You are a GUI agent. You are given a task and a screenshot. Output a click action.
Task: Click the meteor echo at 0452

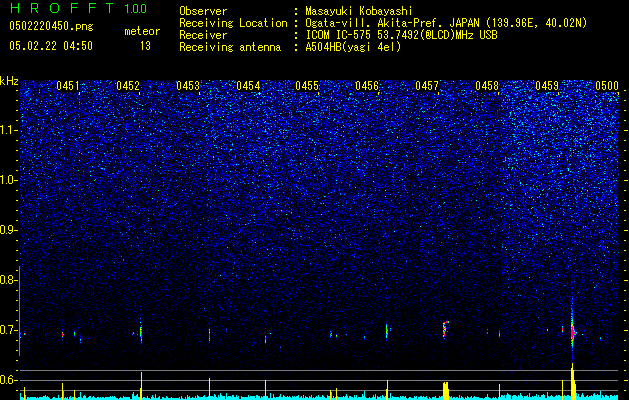(x=141, y=333)
